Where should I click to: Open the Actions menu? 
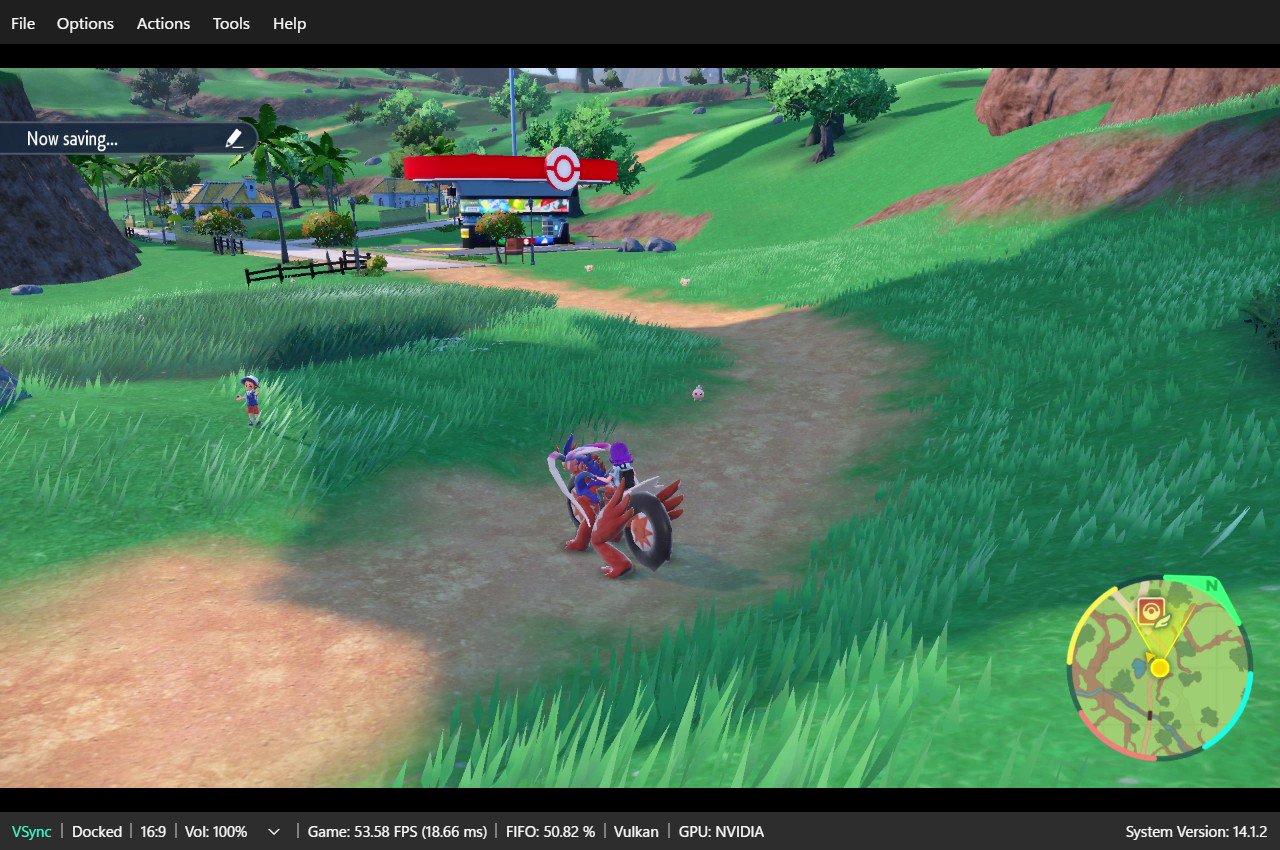(x=163, y=23)
